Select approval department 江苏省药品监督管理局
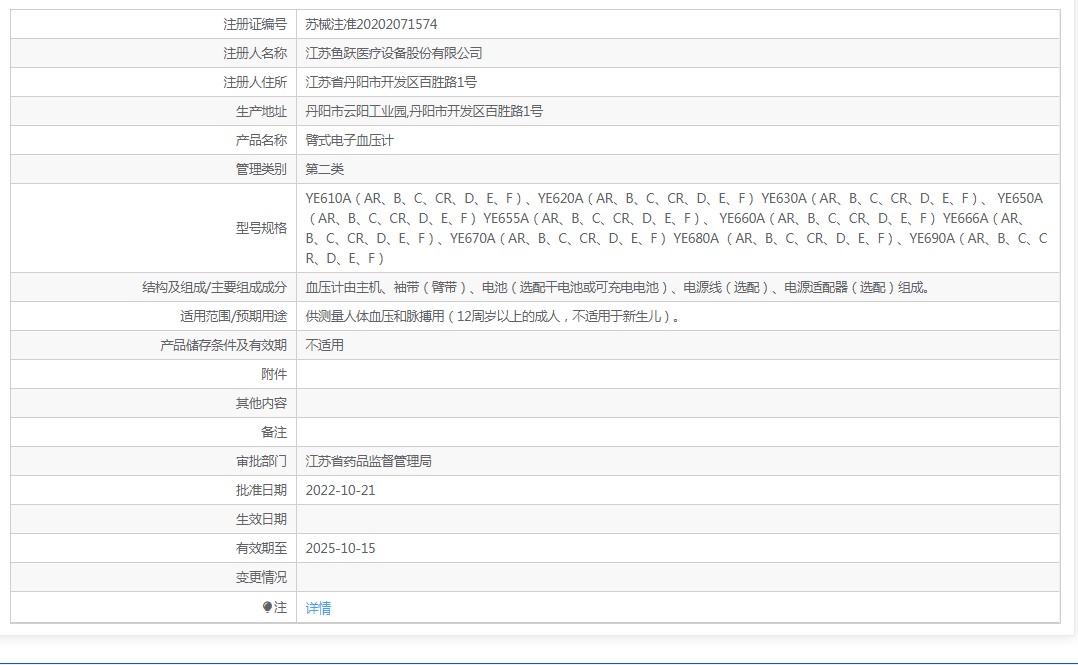The image size is (1078, 665). [x=368, y=461]
